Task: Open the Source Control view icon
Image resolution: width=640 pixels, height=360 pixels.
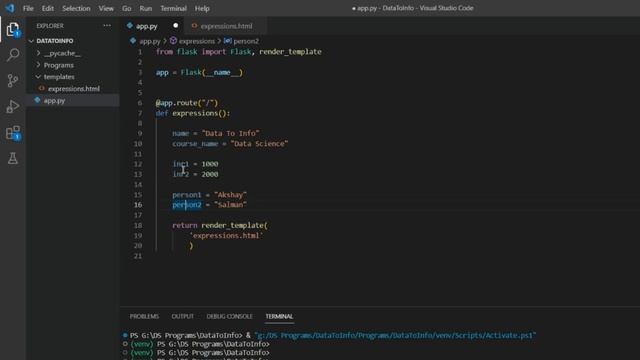Action: [x=13, y=80]
